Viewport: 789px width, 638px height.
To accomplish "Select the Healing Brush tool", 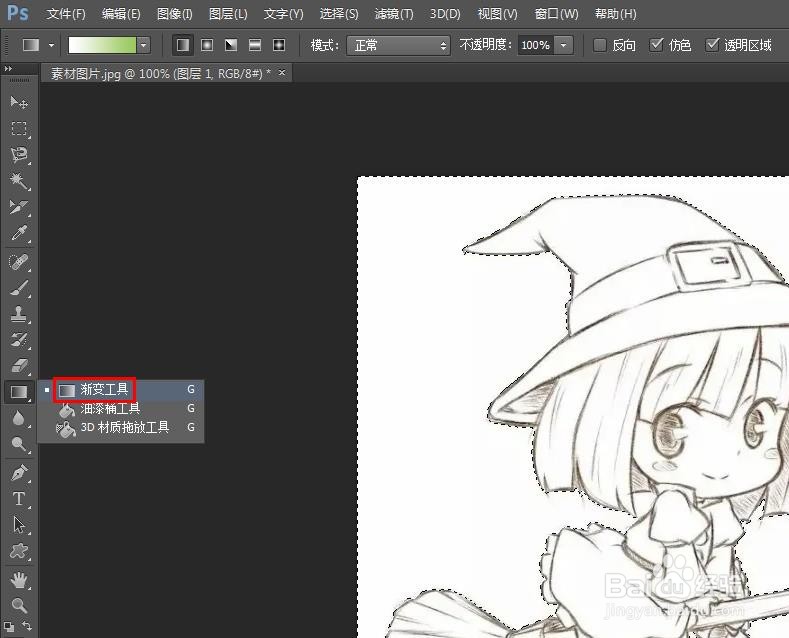I will pyautogui.click(x=19, y=262).
